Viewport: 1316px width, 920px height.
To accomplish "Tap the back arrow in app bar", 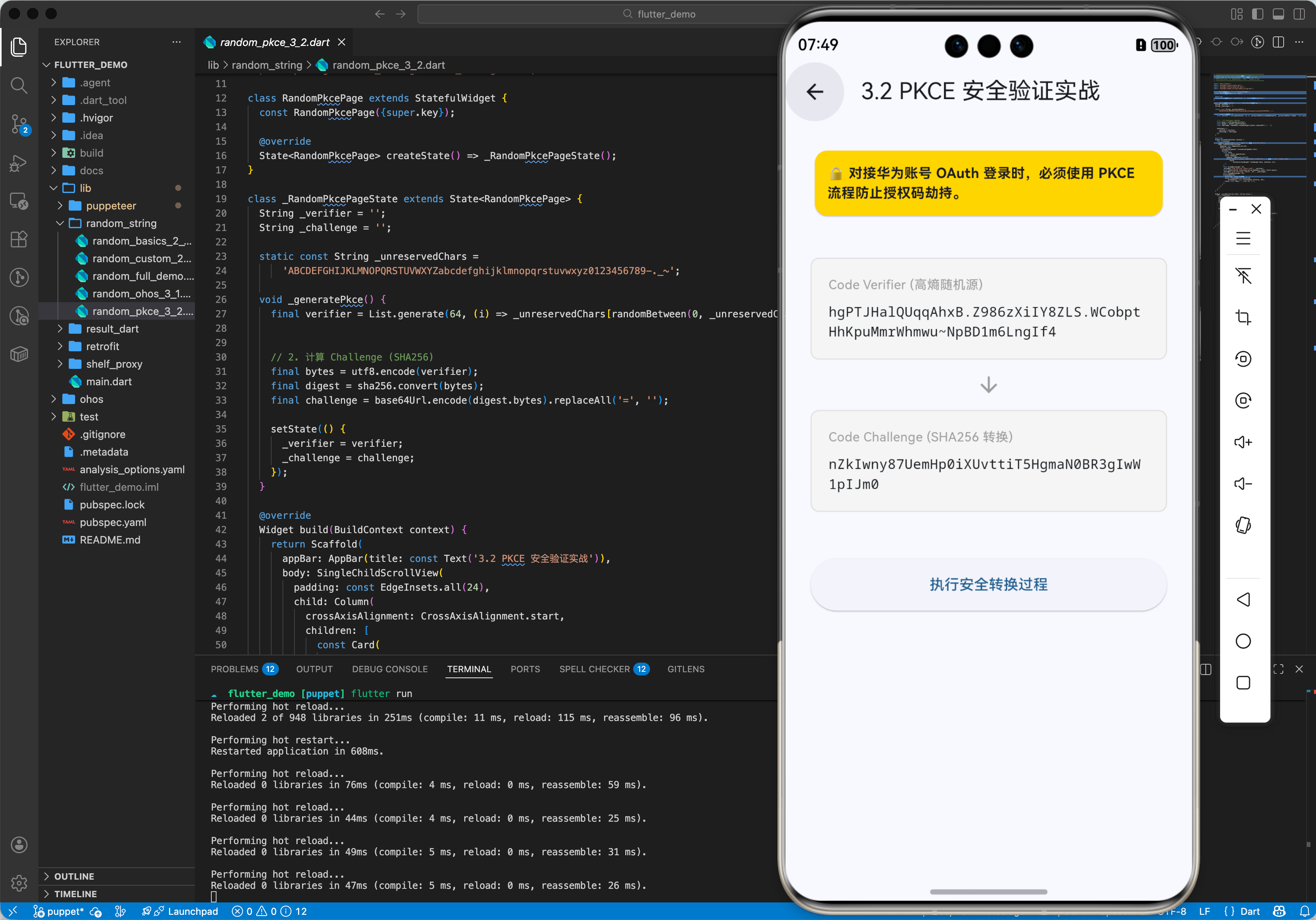I will click(815, 92).
